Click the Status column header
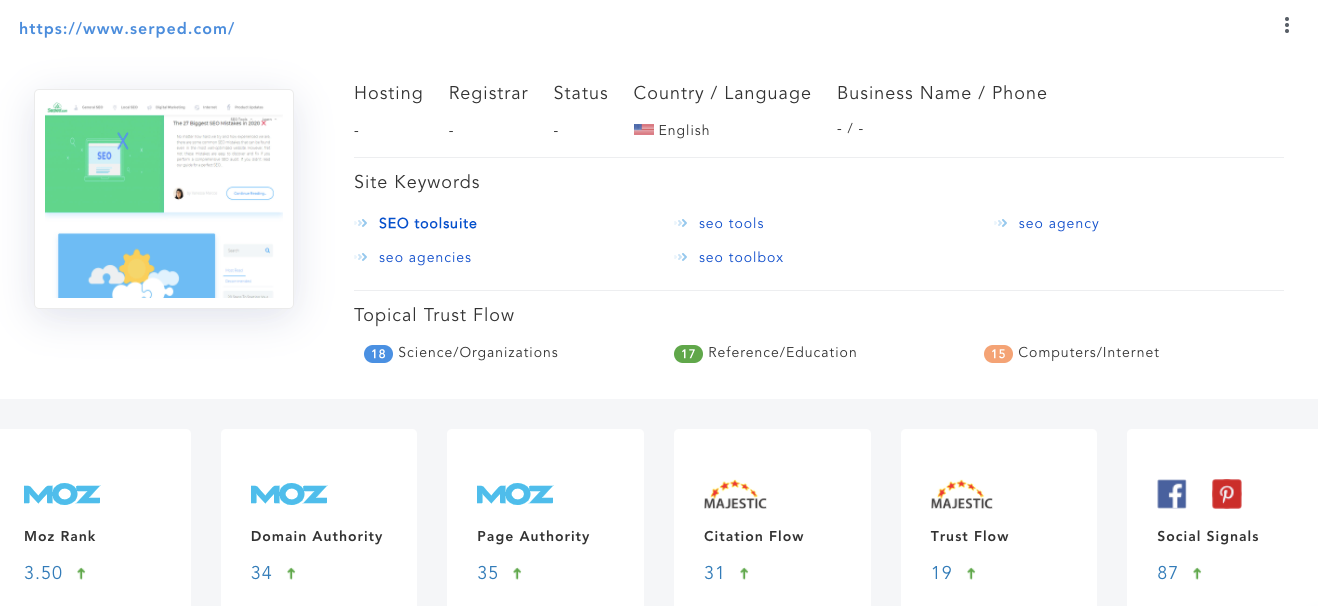 click(x=581, y=93)
